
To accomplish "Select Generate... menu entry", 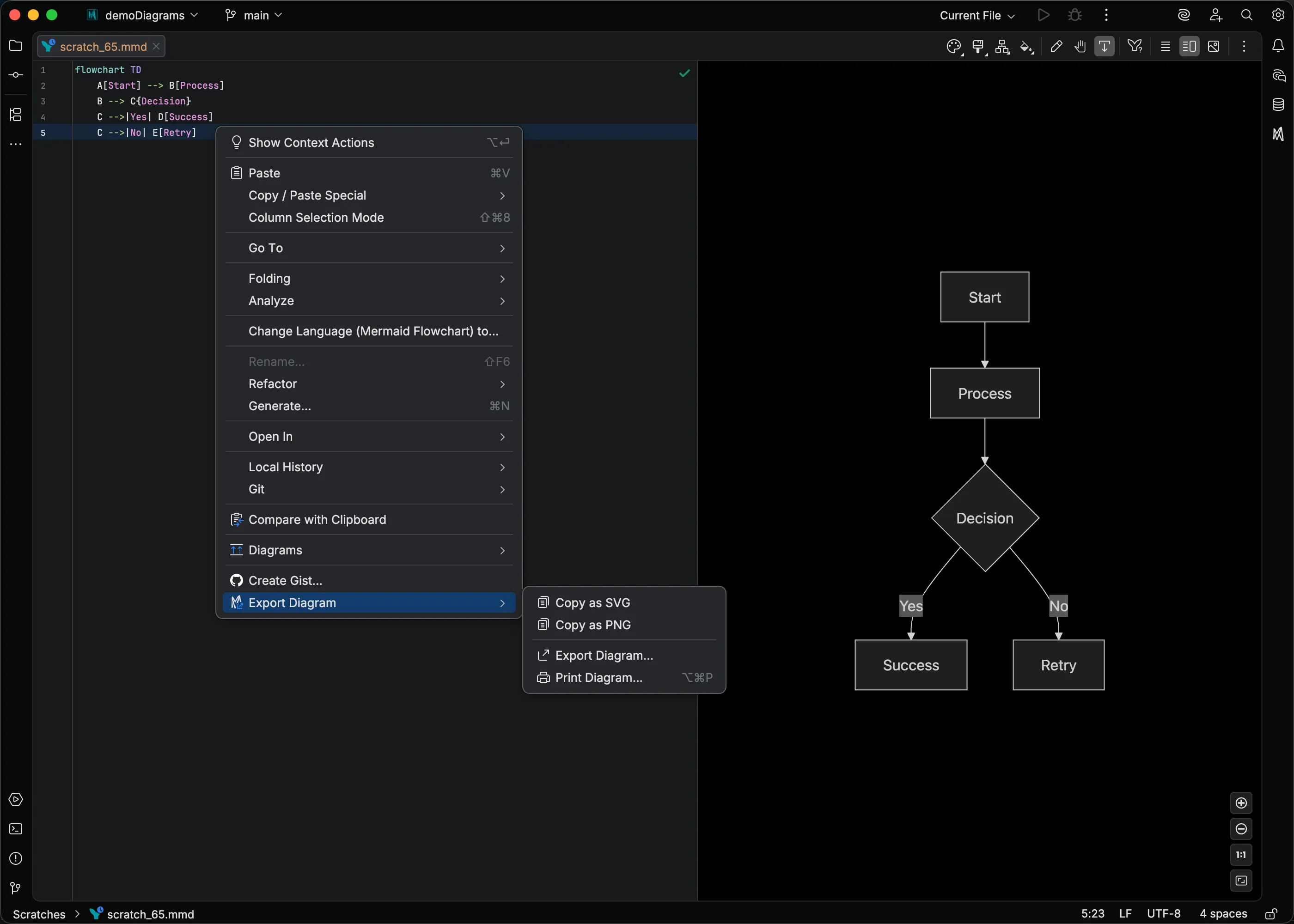I will pyautogui.click(x=370, y=406).
